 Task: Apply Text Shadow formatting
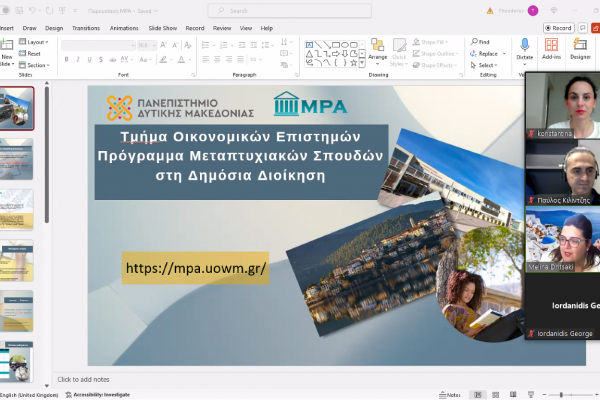click(x=101, y=59)
